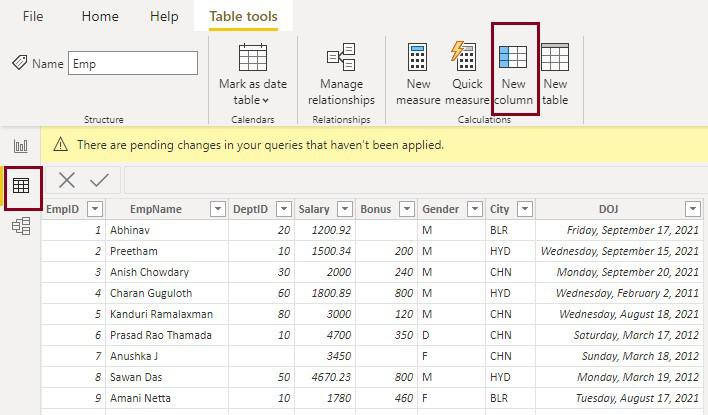
Task: Click the salary value 4670.23
Action: pyautogui.click(x=331, y=377)
